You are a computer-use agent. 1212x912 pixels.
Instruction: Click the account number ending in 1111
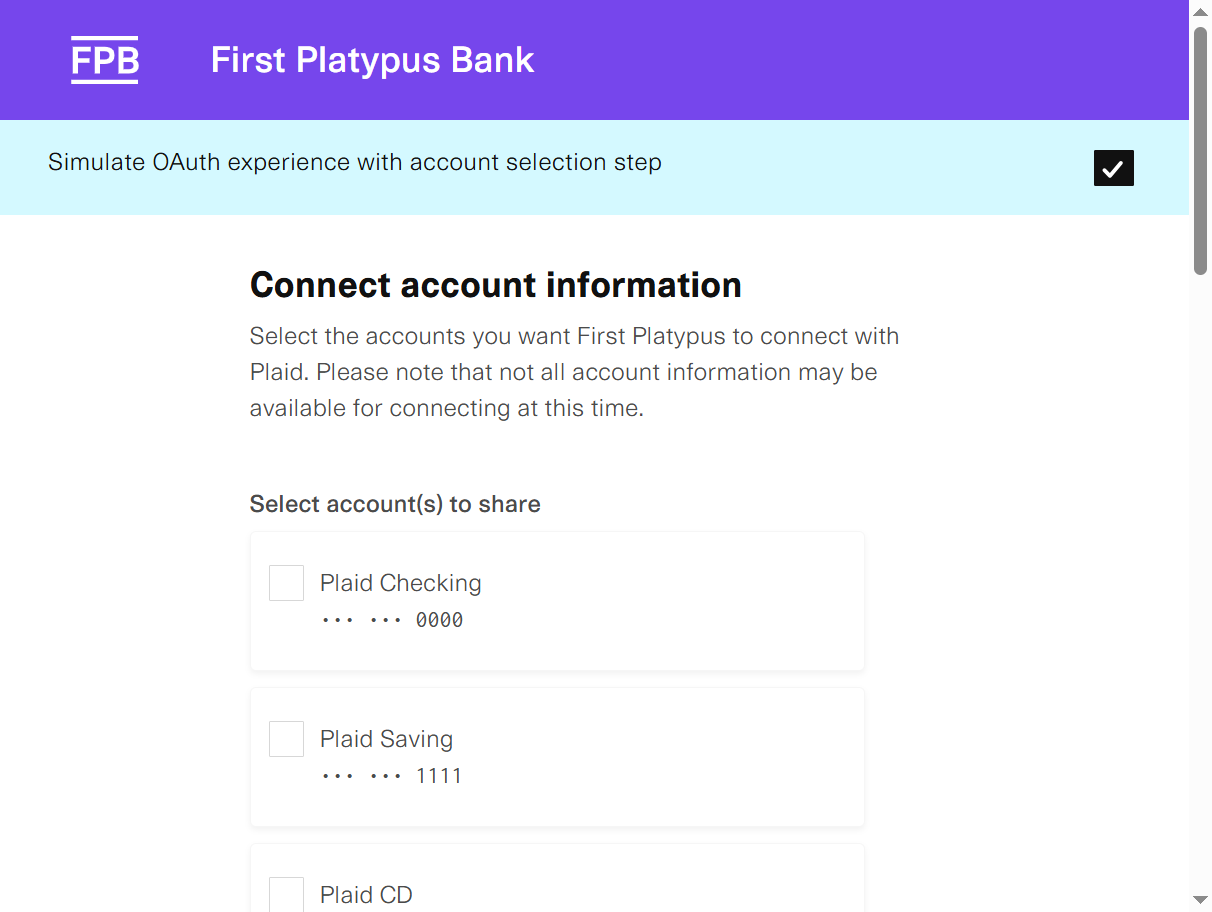click(393, 775)
